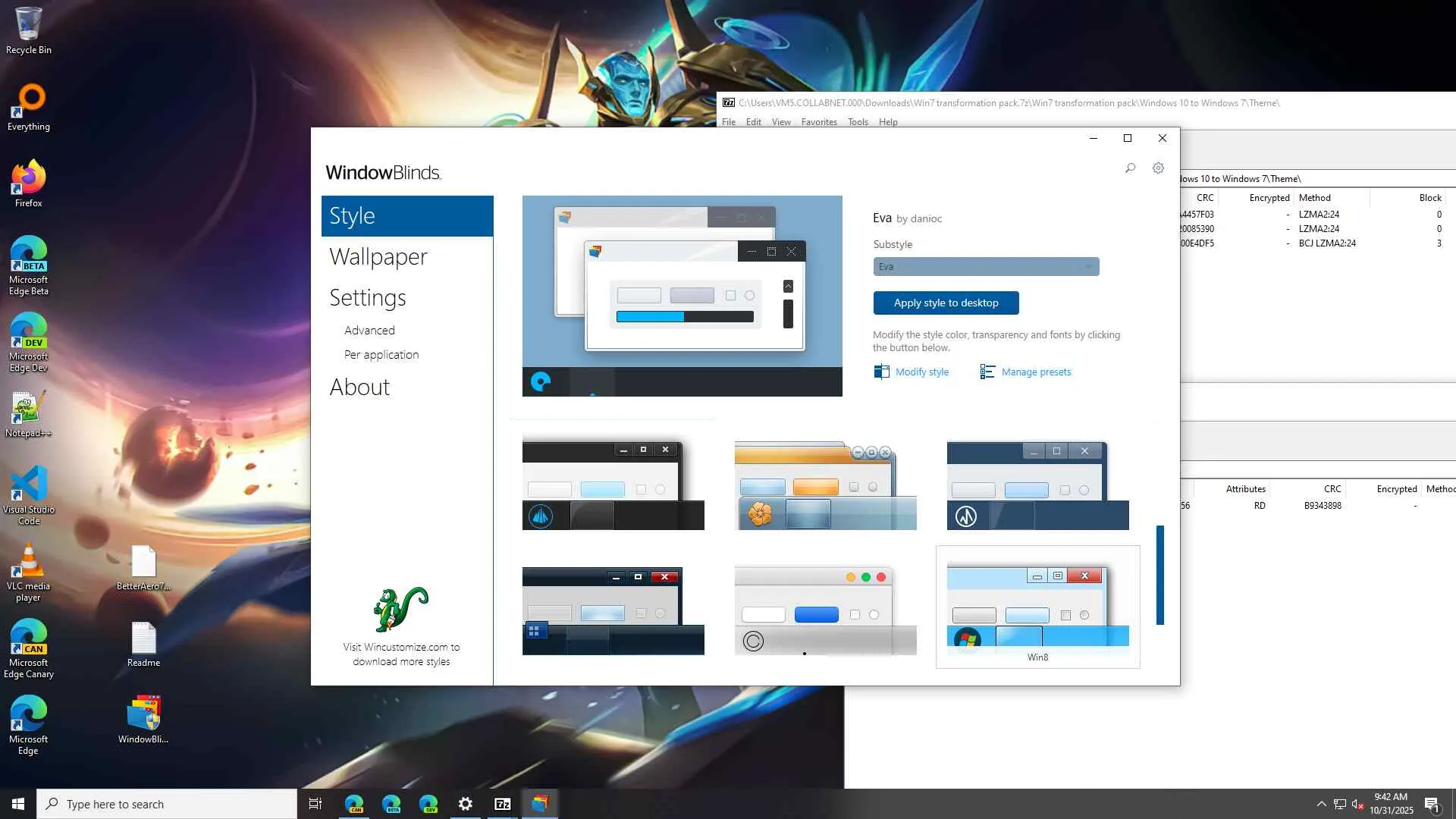Screen dimensions: 1456x819
Task: Open the WindowBlinds gear settings icon
Action: coord(1158,168)
